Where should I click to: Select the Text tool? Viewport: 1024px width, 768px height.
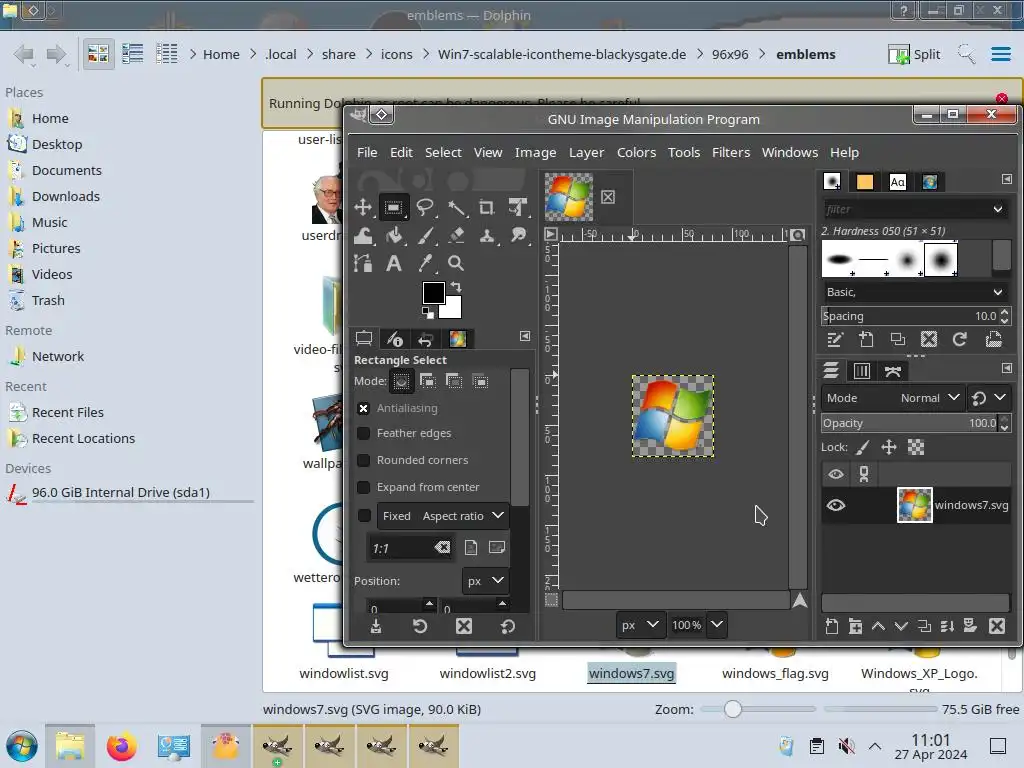[394, 263]
